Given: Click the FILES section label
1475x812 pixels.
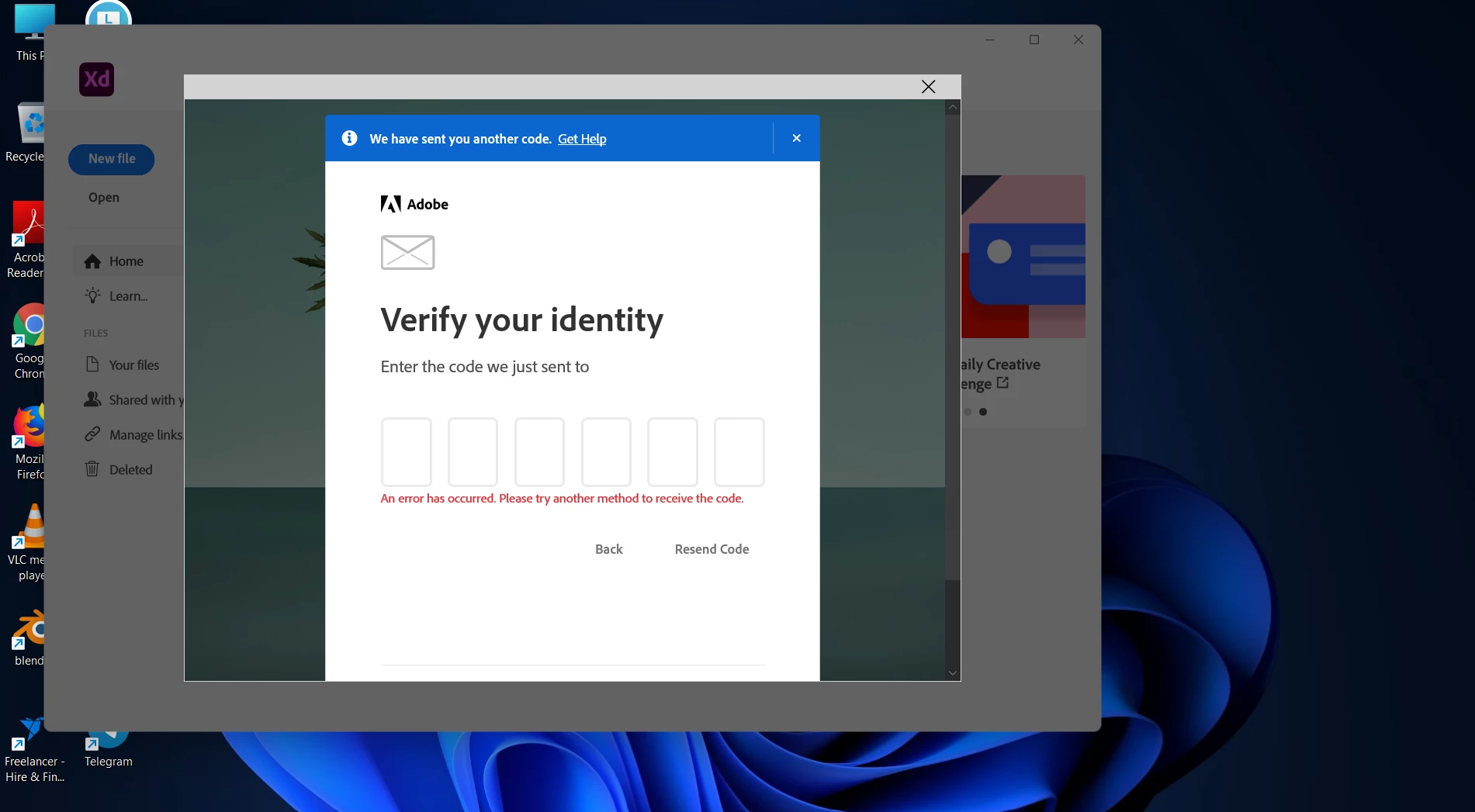Looking at the screenshot, I should pyautogui.click(x=96, y=333).
